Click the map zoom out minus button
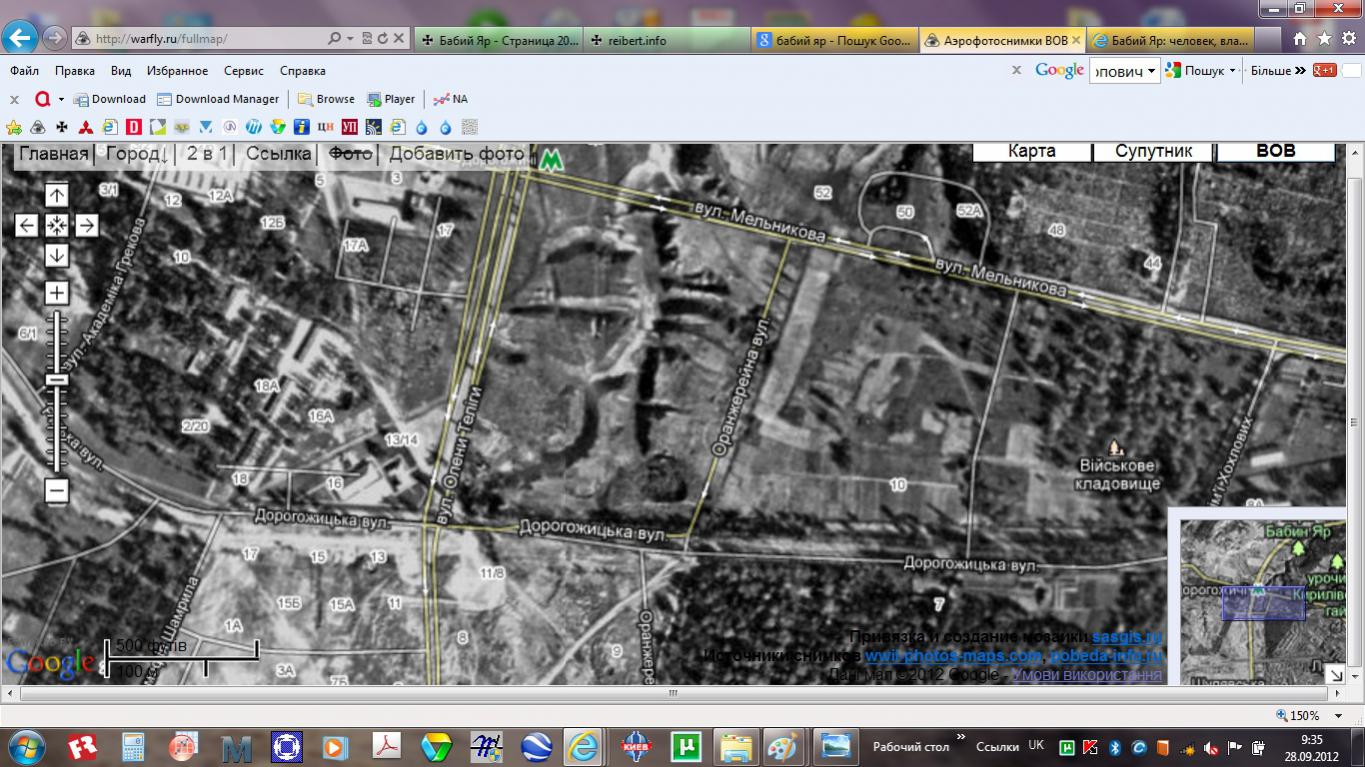 point(56,490)
